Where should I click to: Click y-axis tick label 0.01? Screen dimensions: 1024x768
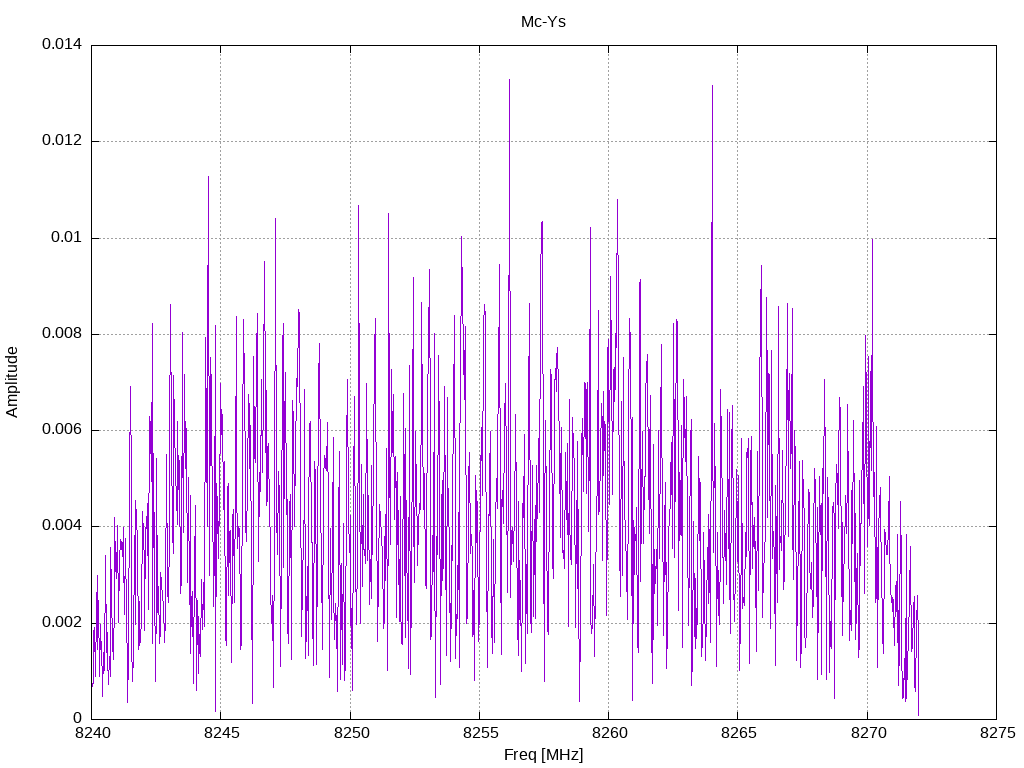(67, 237)
